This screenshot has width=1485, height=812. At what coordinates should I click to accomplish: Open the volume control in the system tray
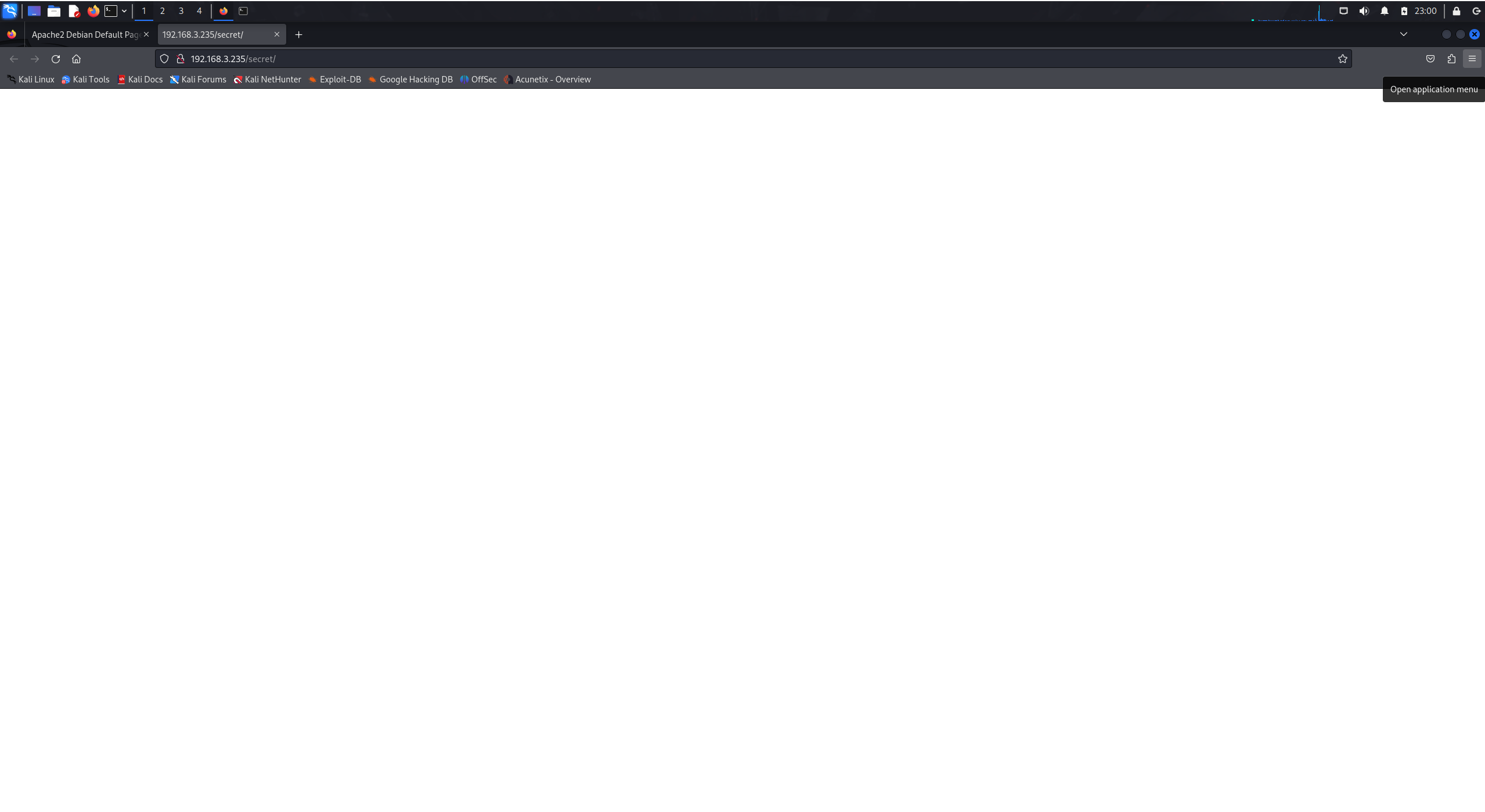click(1364, 10)
